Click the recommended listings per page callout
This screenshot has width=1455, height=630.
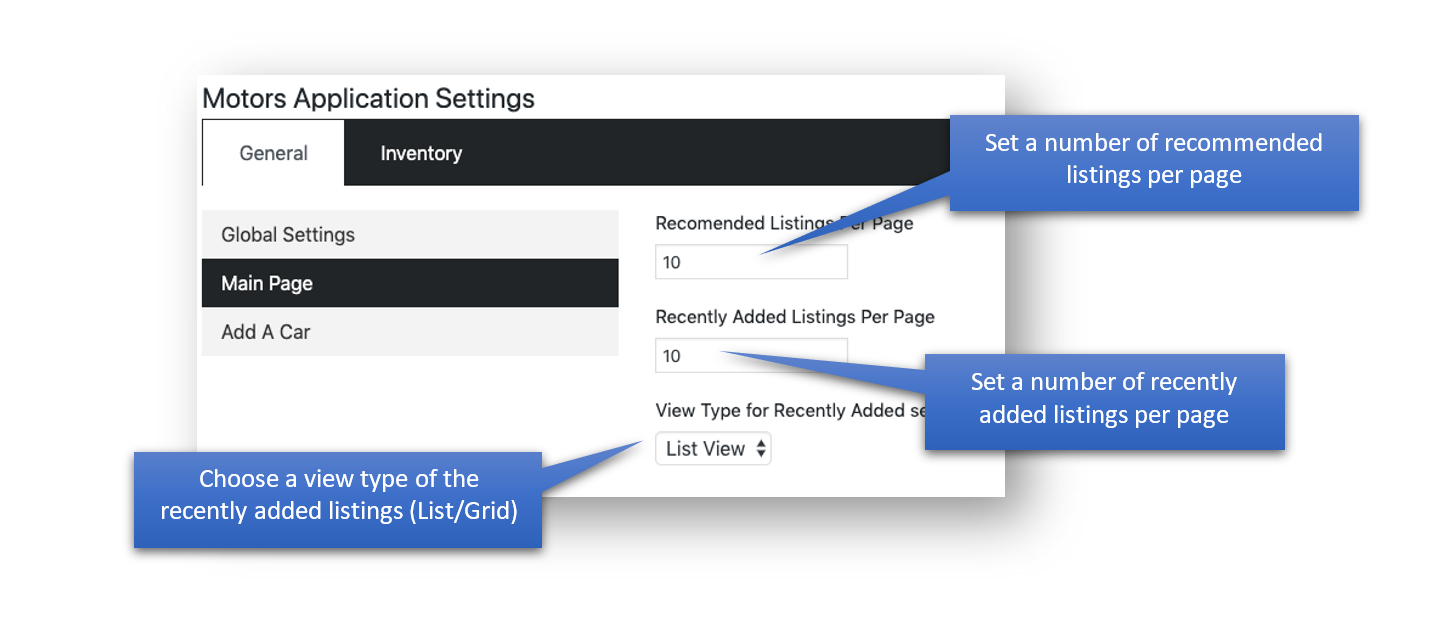[1154, 163]
